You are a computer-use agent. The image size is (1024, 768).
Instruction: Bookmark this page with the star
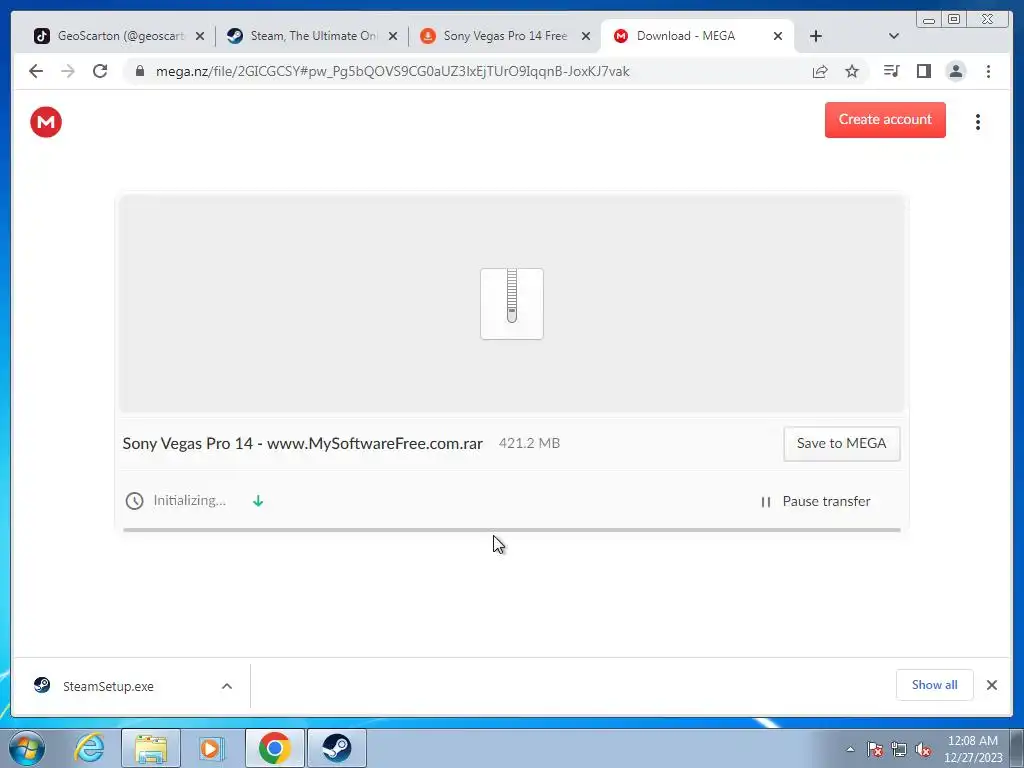click(852, 71)
